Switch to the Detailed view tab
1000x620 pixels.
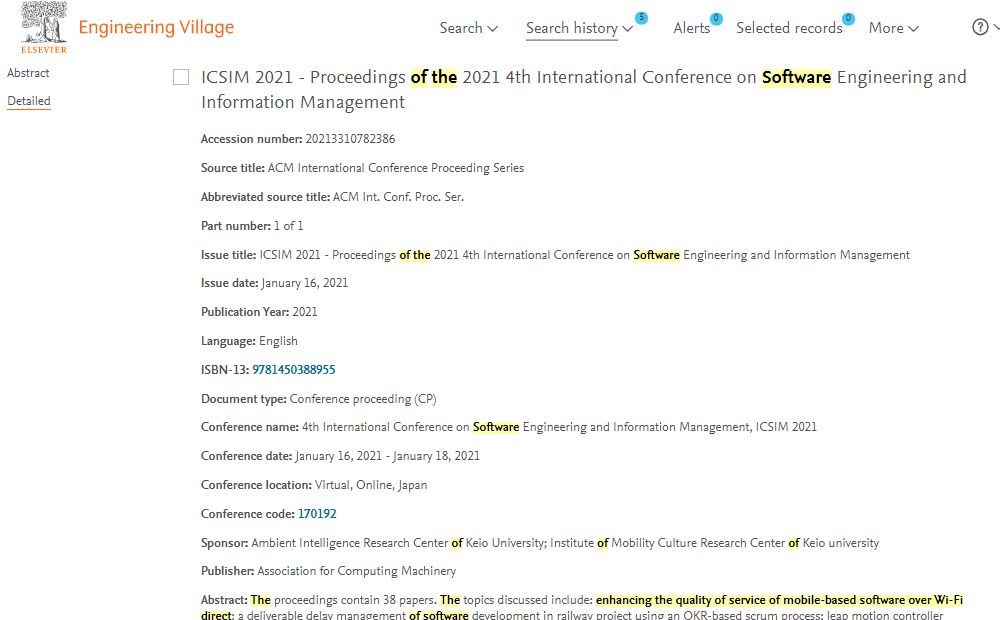(x=29, y=101)
